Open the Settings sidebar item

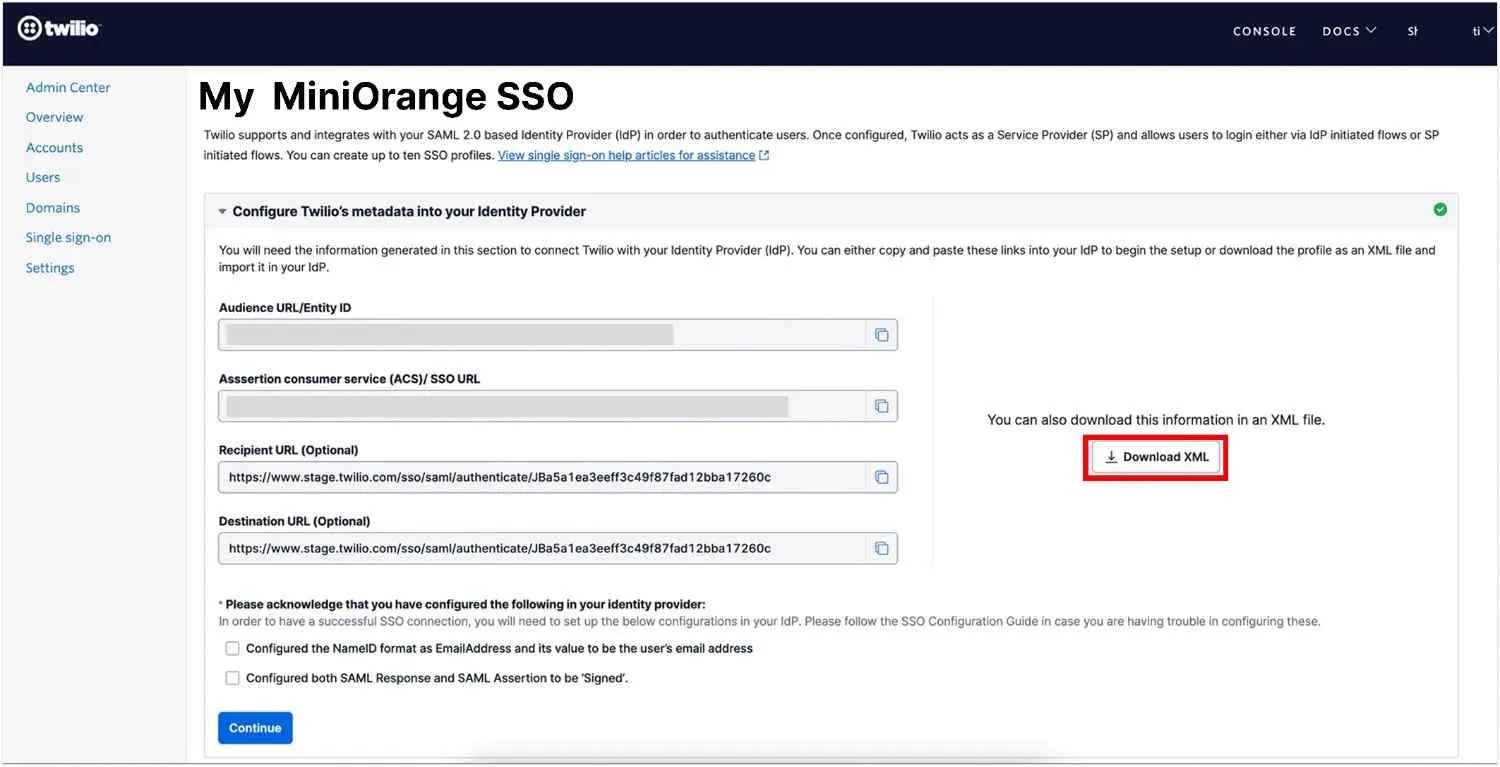click(x=50, y=268)
